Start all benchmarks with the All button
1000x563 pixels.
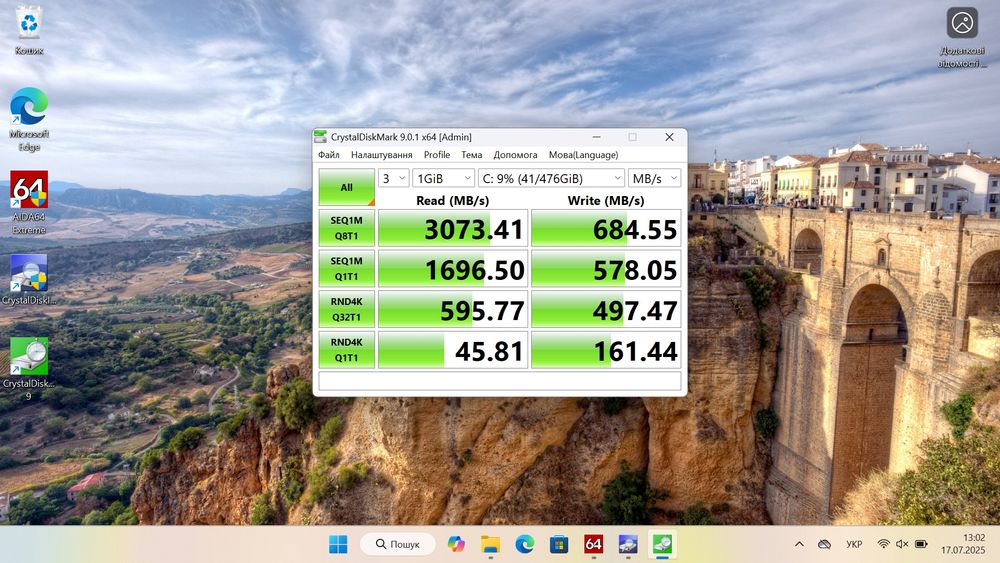346,187
